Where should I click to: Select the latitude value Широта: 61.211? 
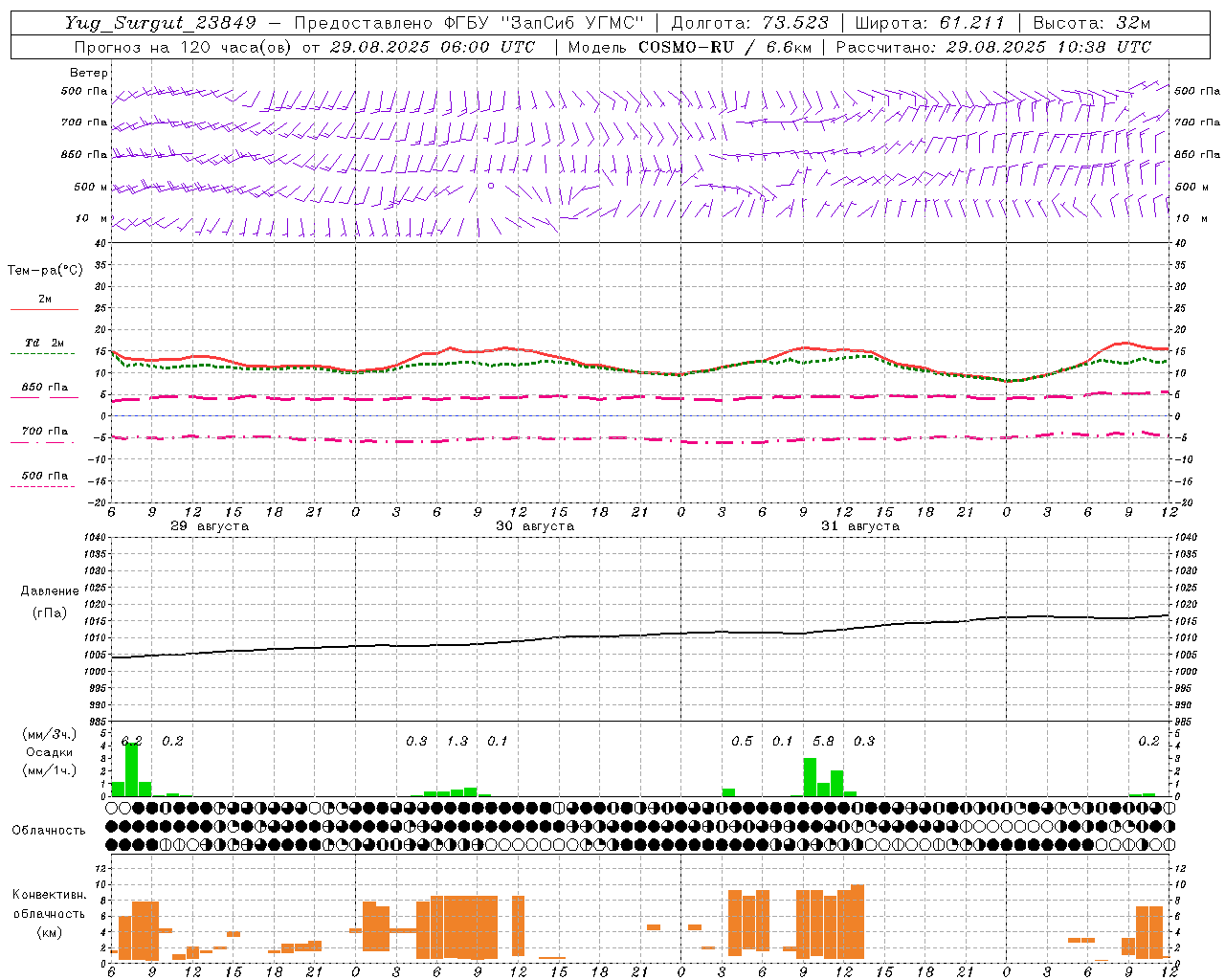click(929, 23)
